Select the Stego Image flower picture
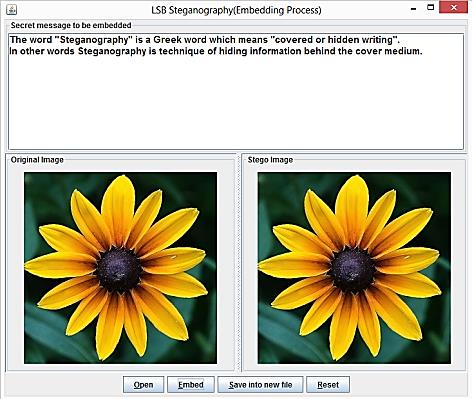Screen dimensions: 472x399 coord(354,268)
